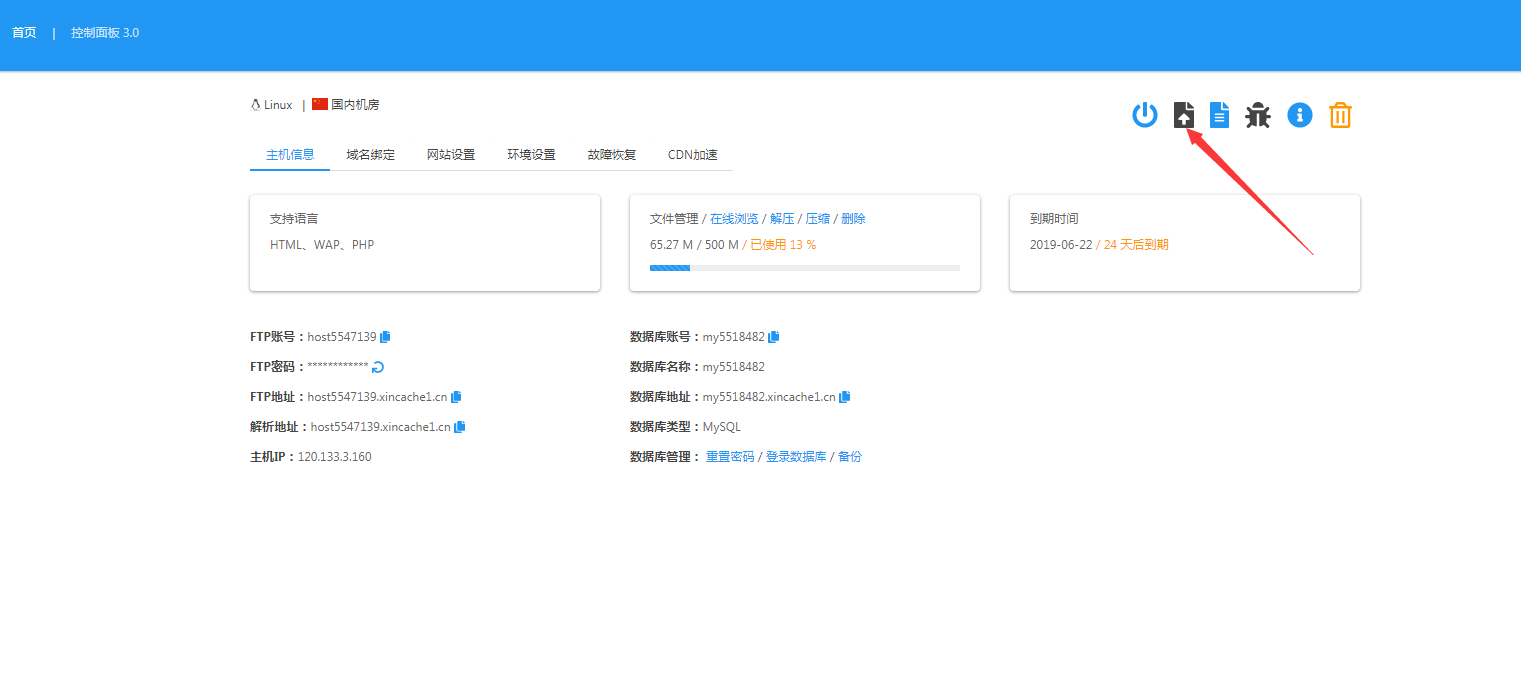1521x679 pixels.
Task: Click the 首页 link in header
Action: [x=24, y=33]
